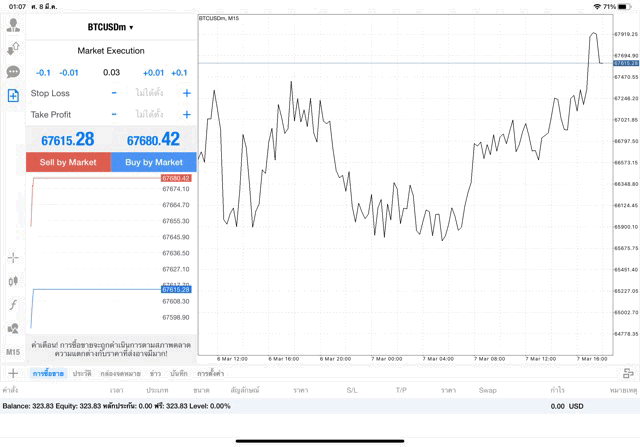The width and height of the screenshot is (640, 447).
Task: Decrease Take Profit with minus
Action: tap(114, 114)
